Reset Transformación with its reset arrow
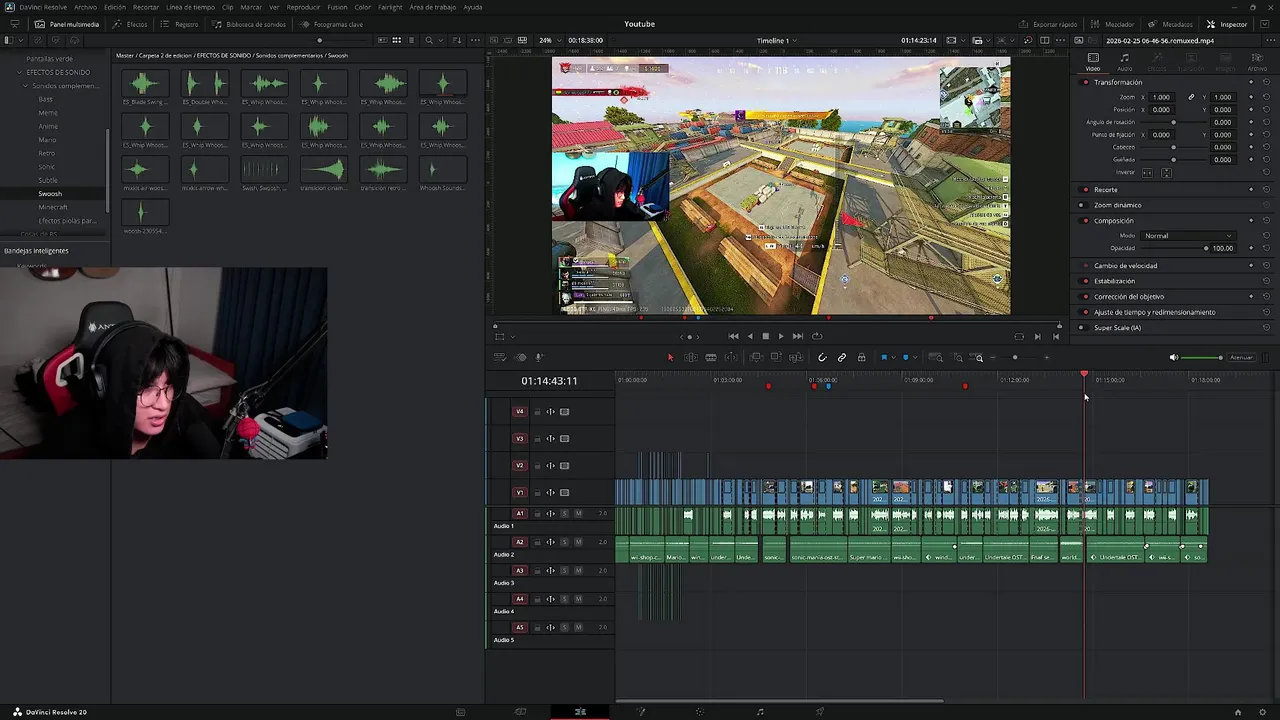 [x=1266, y=82]
